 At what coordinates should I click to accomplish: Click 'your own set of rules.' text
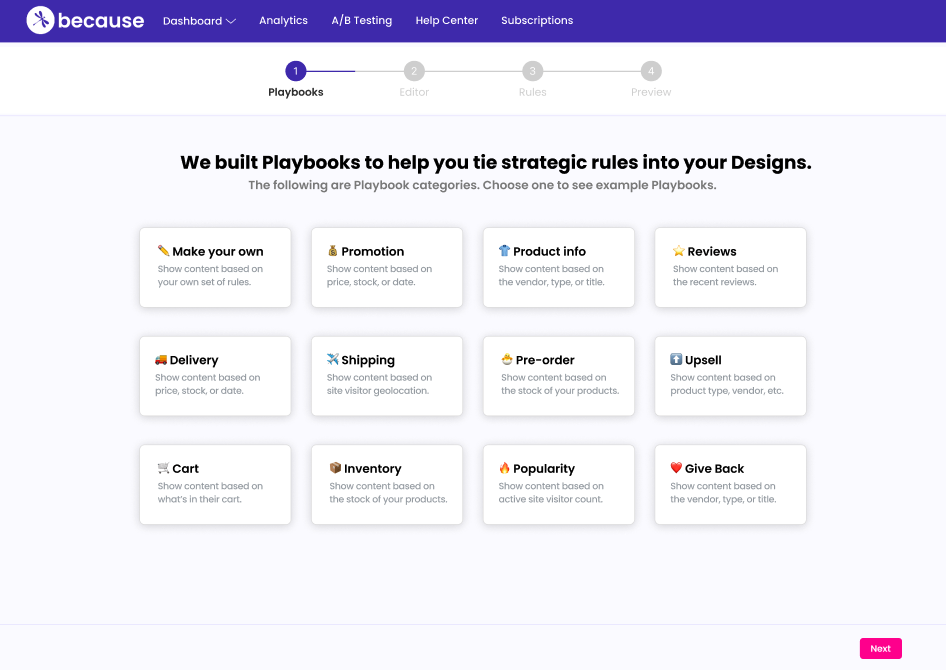coord(204,282)
